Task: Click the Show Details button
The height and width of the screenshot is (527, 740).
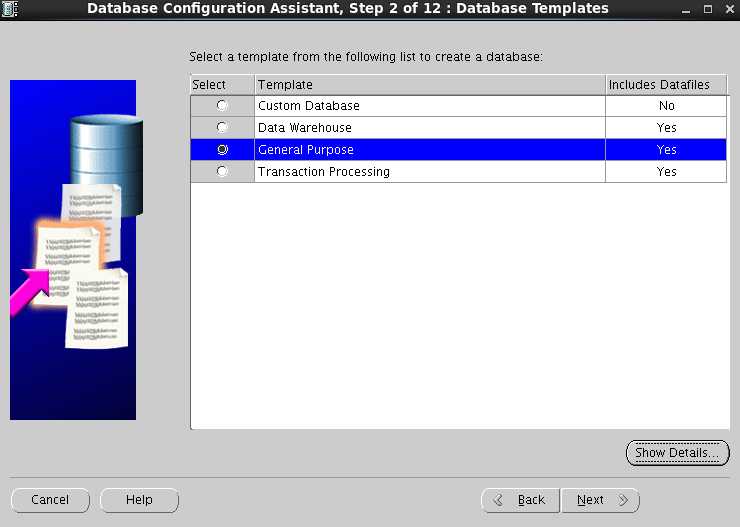Action: [677, 453]
